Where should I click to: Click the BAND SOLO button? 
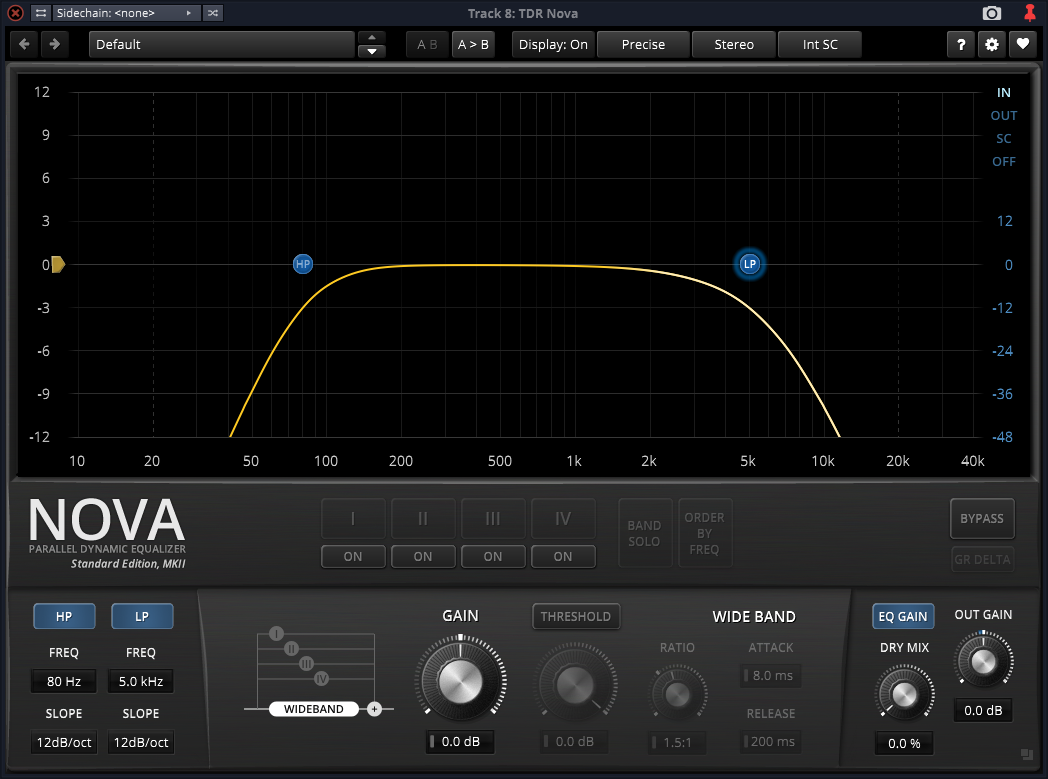pos(644,533)
